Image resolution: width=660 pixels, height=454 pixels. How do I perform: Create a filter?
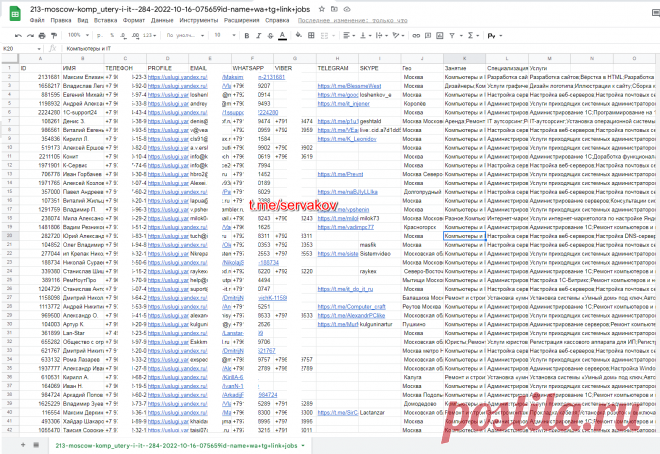452,36
